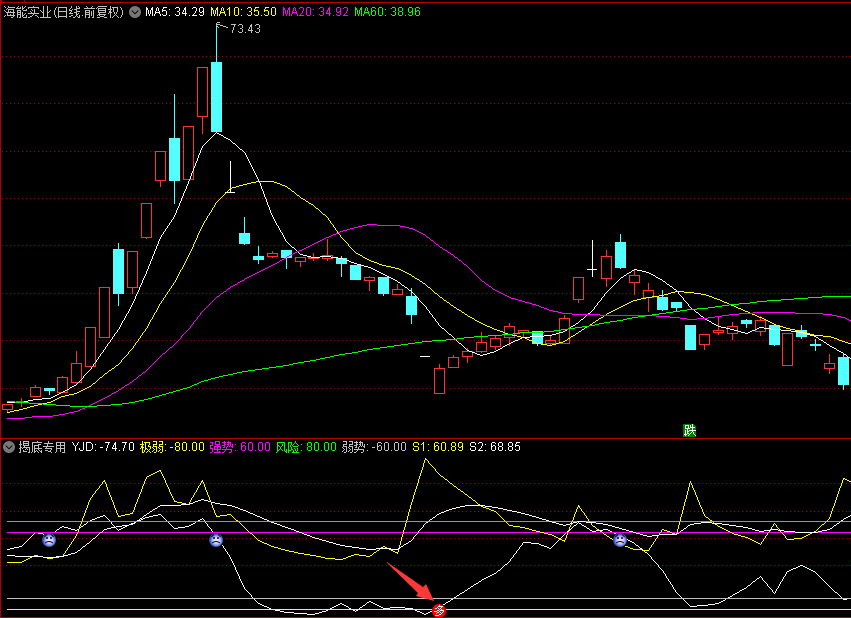Select the 揭底专用 indicator name
851x618 pixels.
click(42, 447)
